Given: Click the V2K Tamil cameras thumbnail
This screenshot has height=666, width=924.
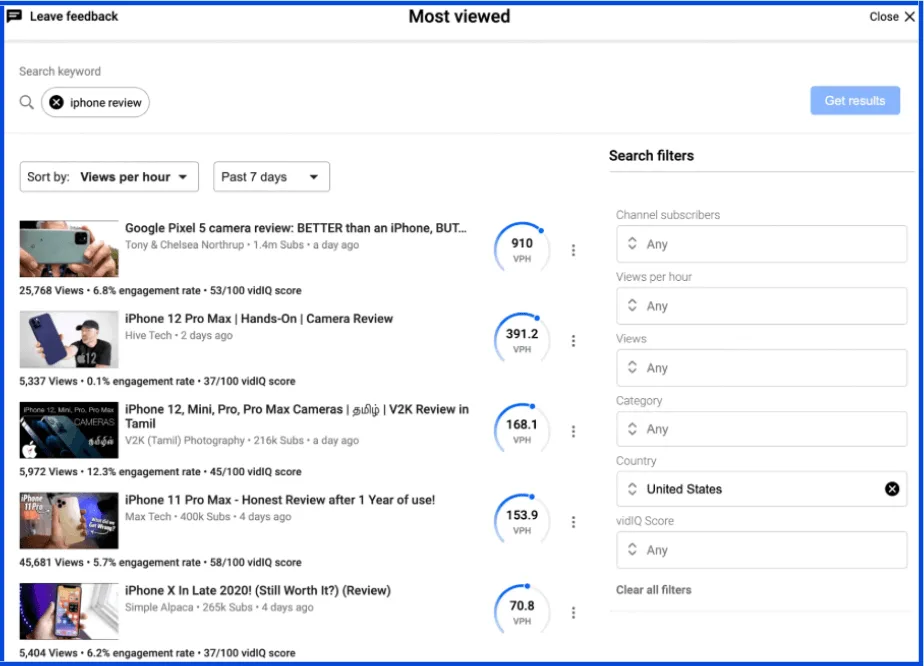Looking at the screenshot, I should coord(69,430).
